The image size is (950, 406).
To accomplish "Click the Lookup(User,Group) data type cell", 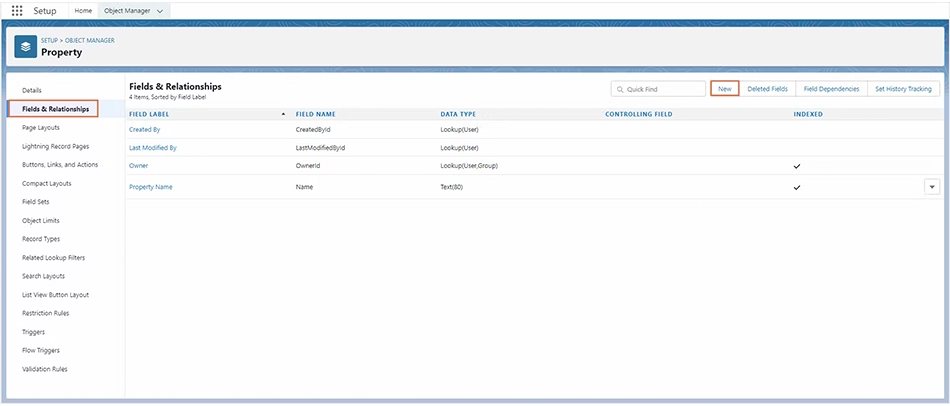I will tap(470, 165).
